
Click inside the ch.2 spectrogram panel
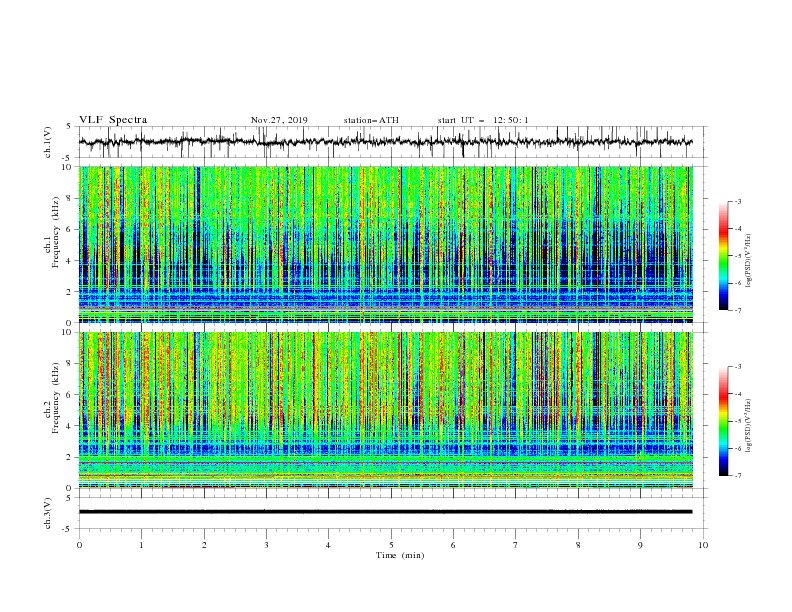(x=385, y=410)
